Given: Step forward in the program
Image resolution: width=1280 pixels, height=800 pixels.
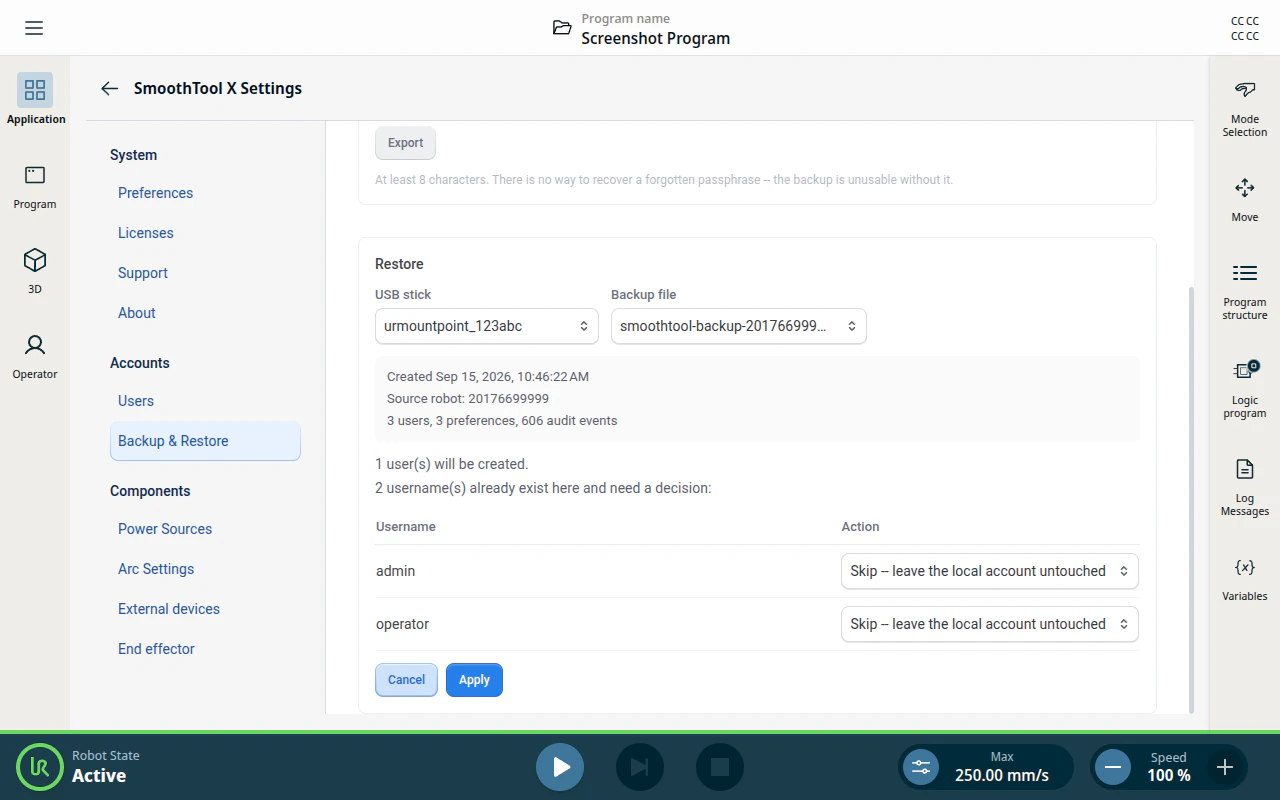Looking at the screenshot, I should (x=640, y=767).
